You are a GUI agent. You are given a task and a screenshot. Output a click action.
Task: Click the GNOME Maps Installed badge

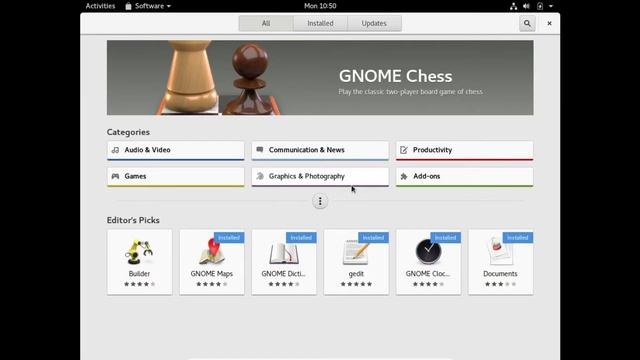point(229,238)
